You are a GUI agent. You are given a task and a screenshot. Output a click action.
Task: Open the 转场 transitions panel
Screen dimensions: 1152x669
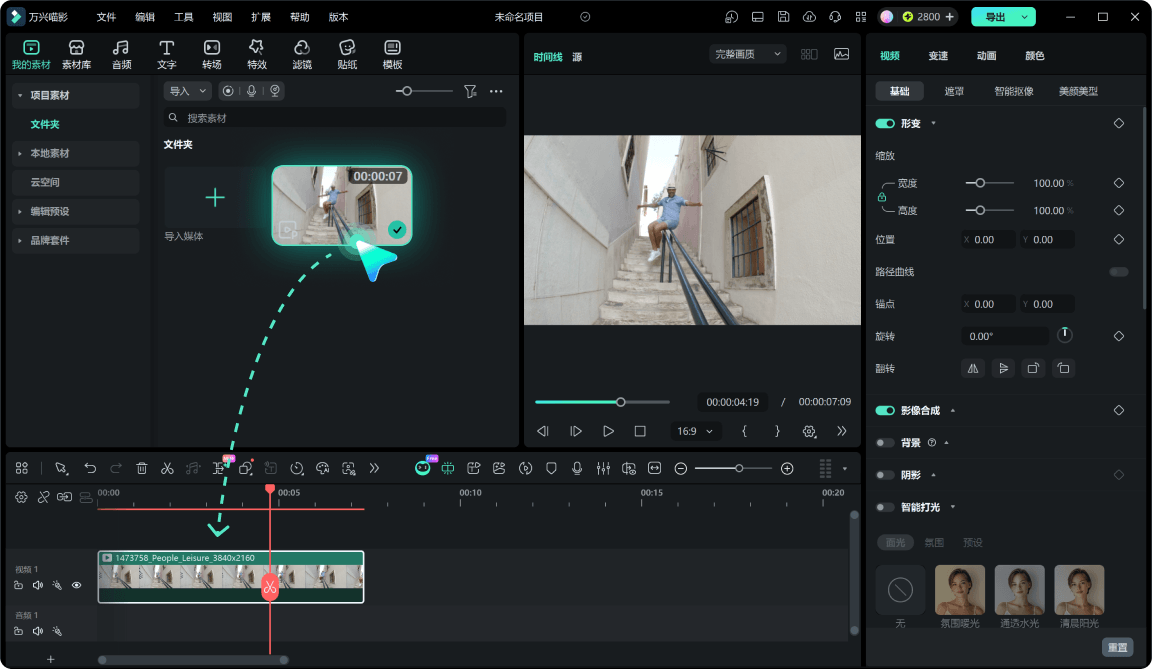pos(212,55)
